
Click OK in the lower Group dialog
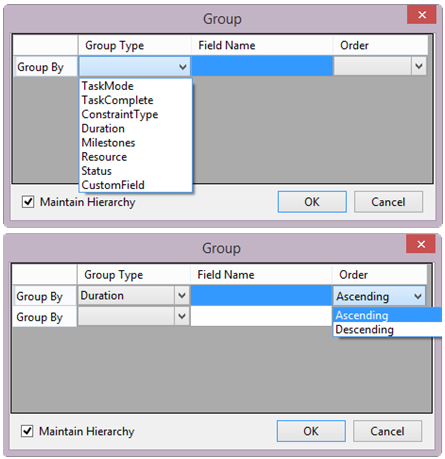tap(311, 431)
